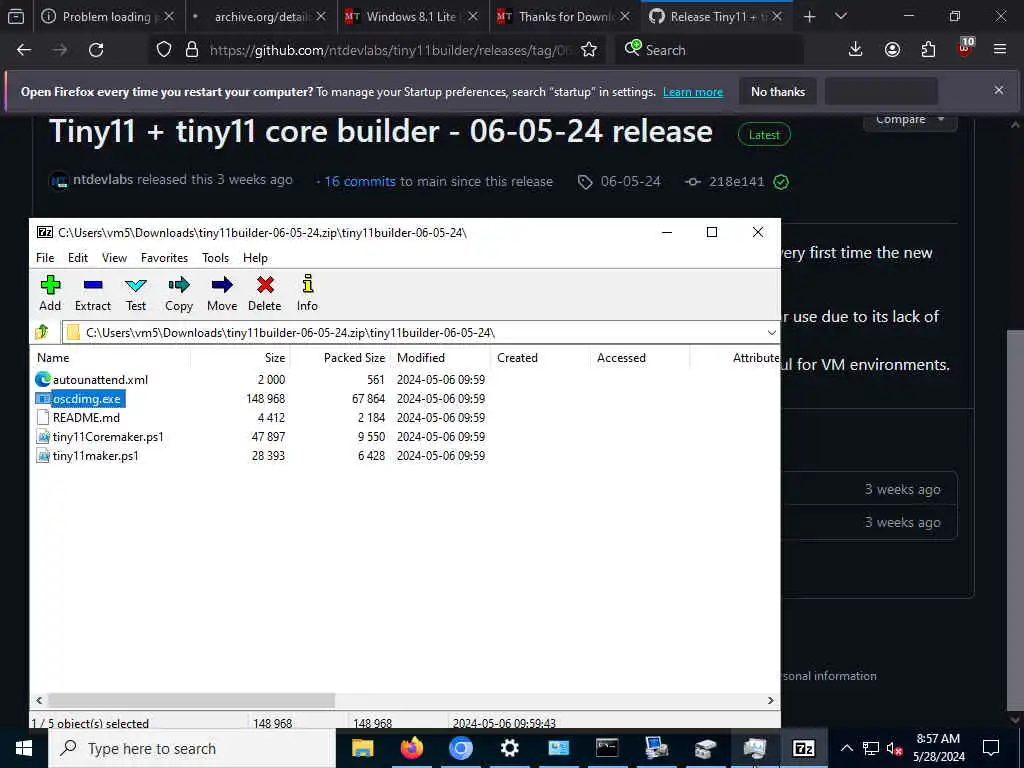Go up one folder level in 7-Zip

[x=42, y=332]
